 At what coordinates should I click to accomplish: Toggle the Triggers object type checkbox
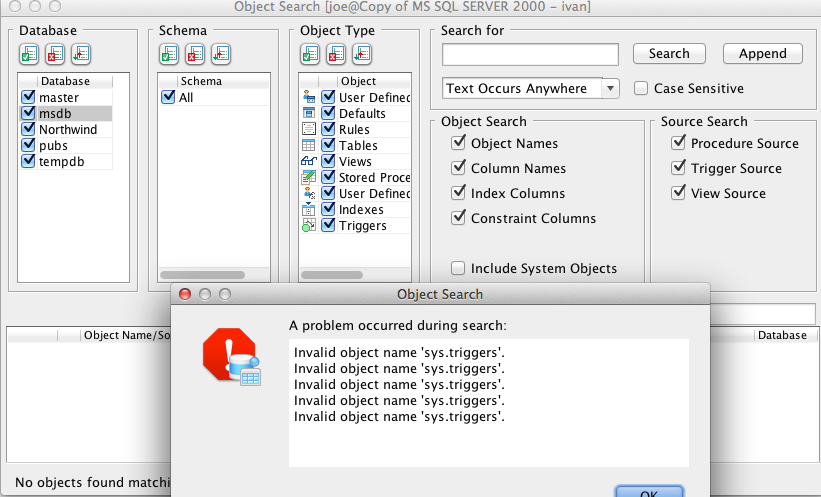[328, 225]
